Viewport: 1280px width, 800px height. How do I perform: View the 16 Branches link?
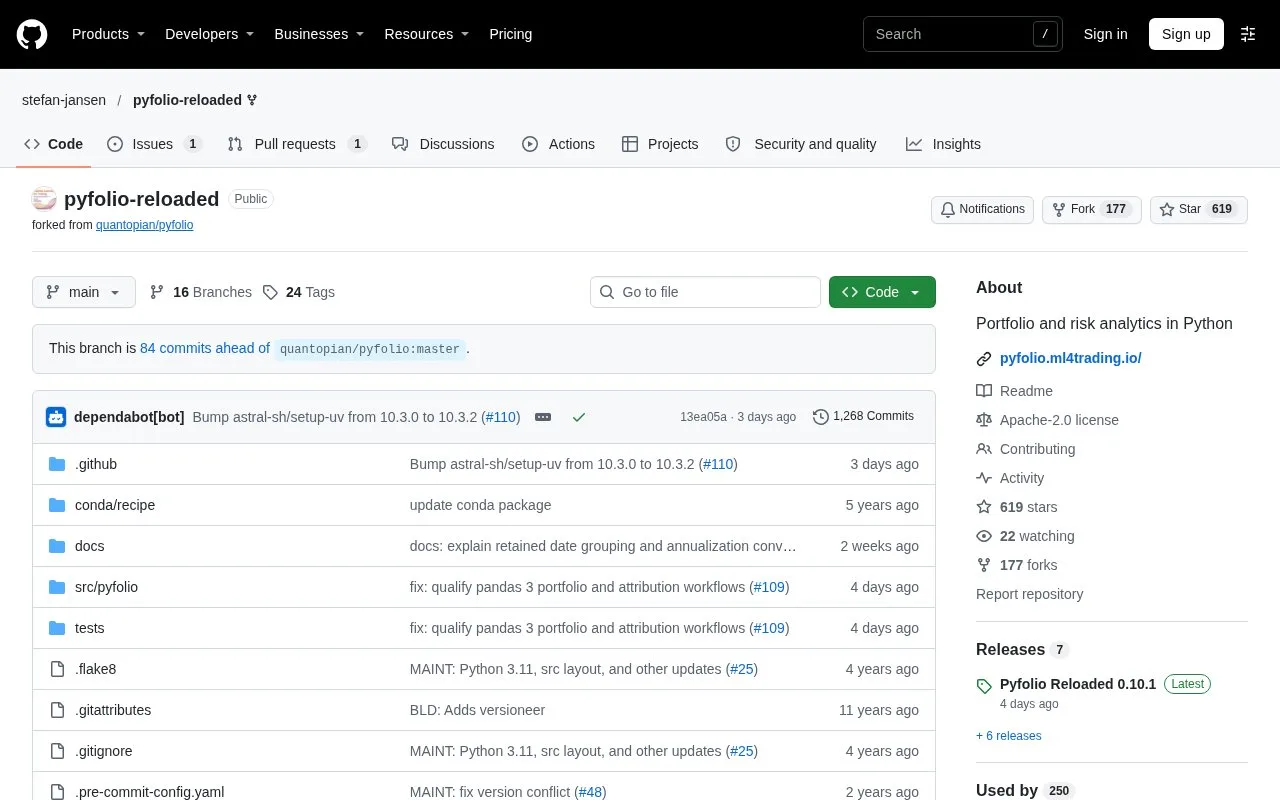(x=200, y=292)
